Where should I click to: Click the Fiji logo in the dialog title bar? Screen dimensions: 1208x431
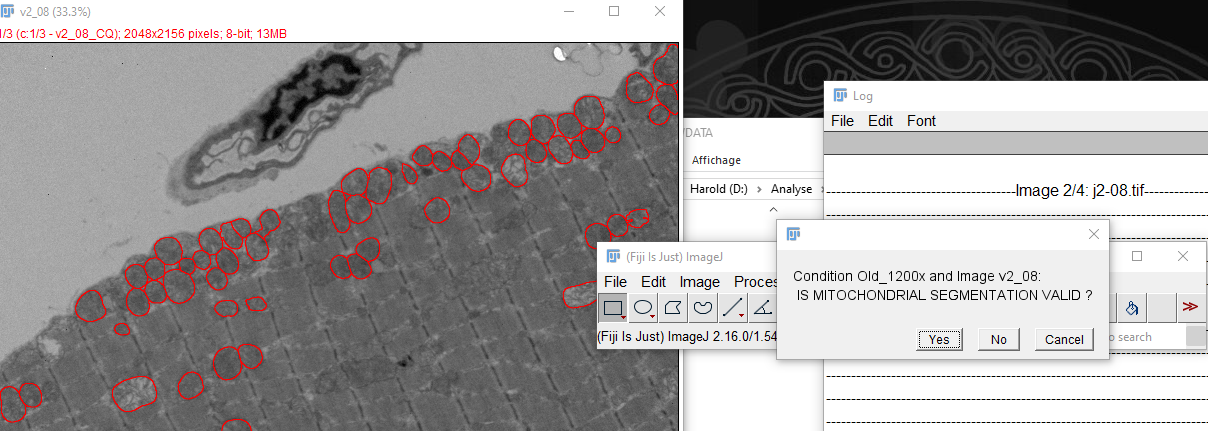click(x=794, y=234)
